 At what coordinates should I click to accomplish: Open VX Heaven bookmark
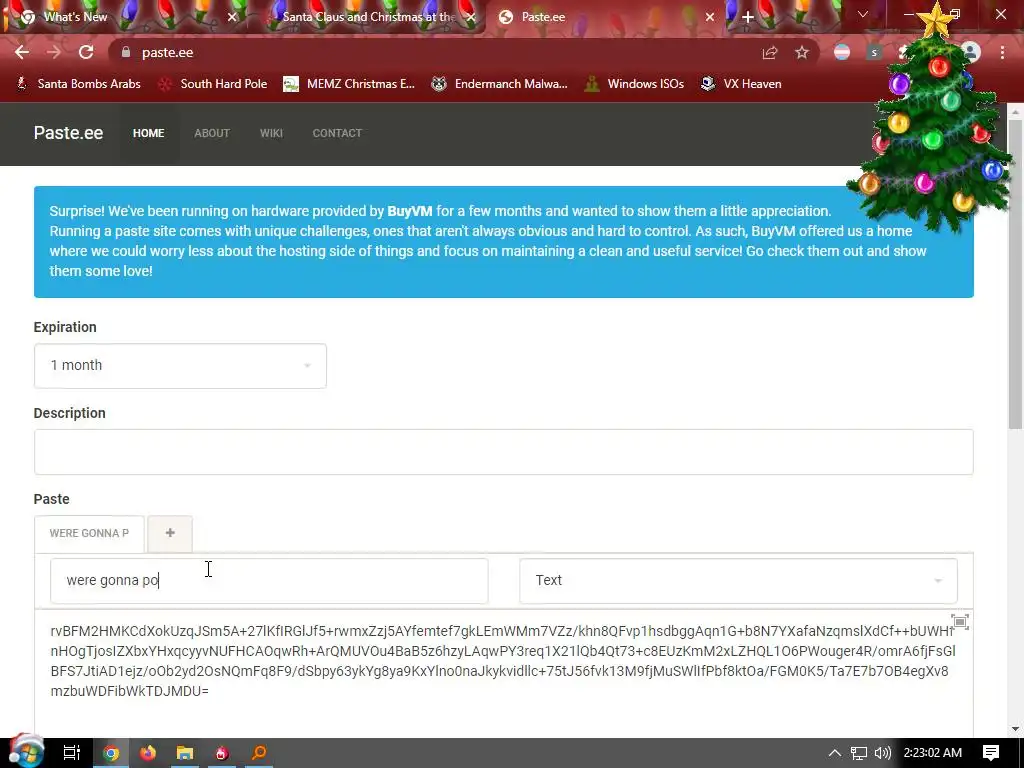pyautogui.click(x=741, y=84)
